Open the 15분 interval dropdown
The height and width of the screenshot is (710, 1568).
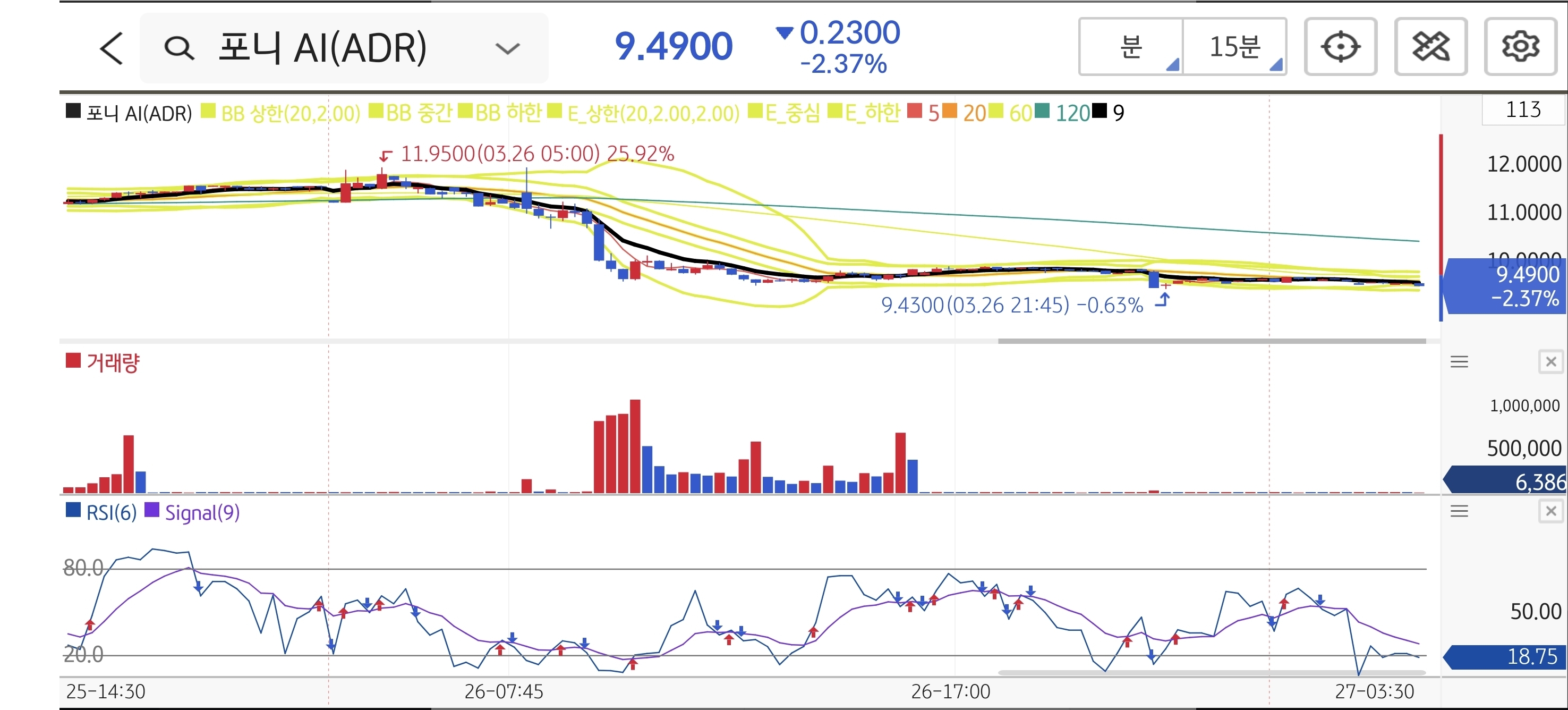point(1234,47)
